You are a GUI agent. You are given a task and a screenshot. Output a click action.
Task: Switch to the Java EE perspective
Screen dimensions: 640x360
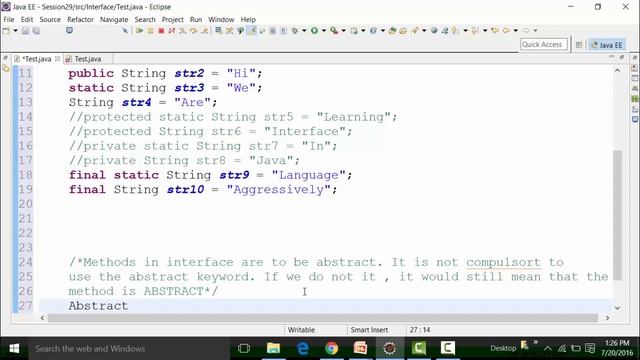coord(607,45)
